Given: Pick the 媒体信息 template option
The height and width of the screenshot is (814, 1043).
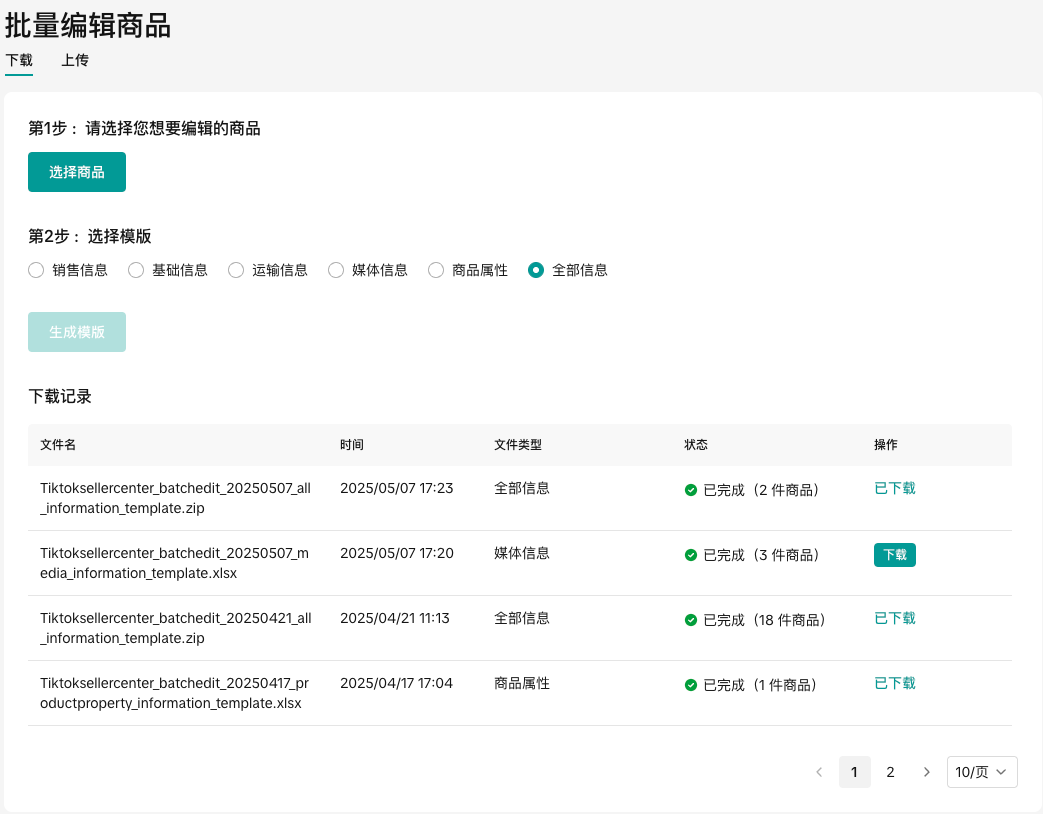Looking at the screenshot, I should (336, 270).
